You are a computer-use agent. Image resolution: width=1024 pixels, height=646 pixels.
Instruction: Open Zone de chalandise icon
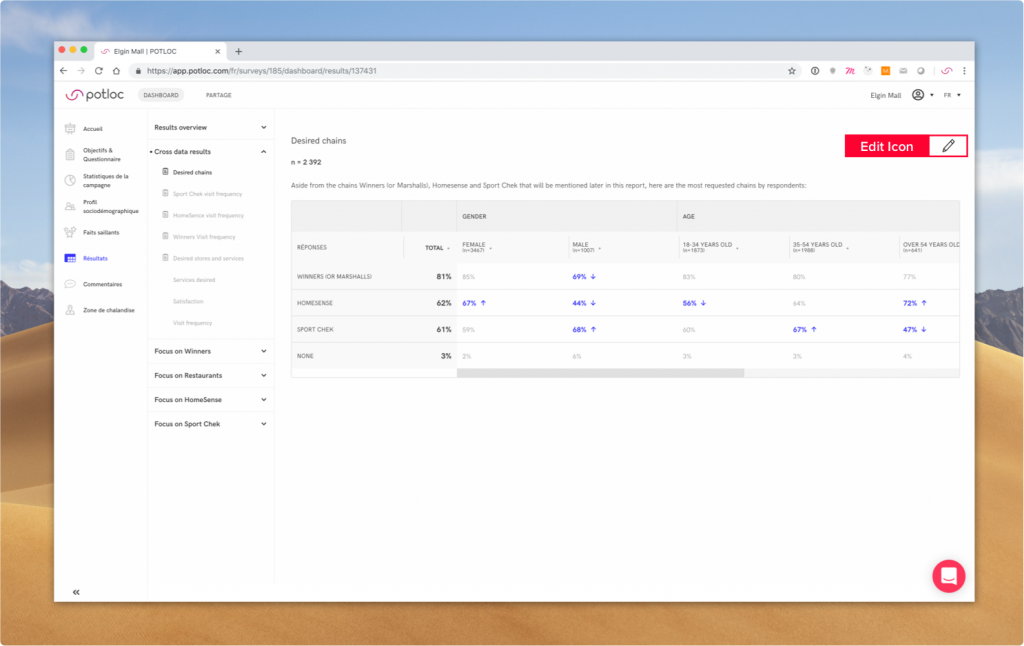click(70, 310)
